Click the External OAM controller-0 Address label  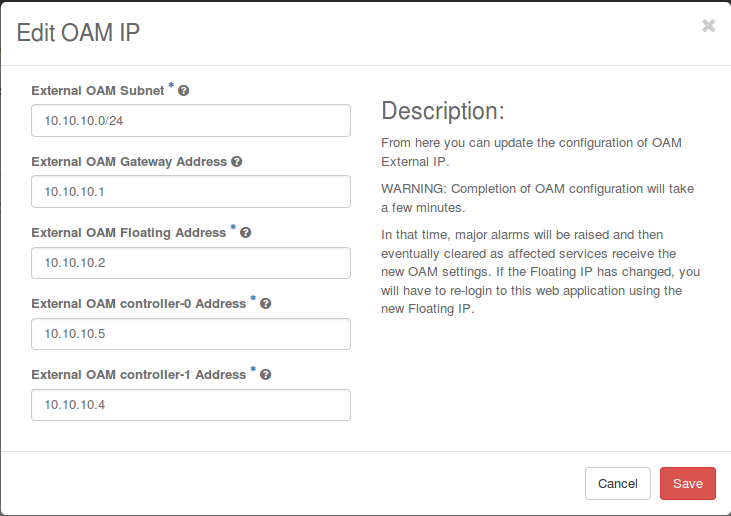[139, 304]
